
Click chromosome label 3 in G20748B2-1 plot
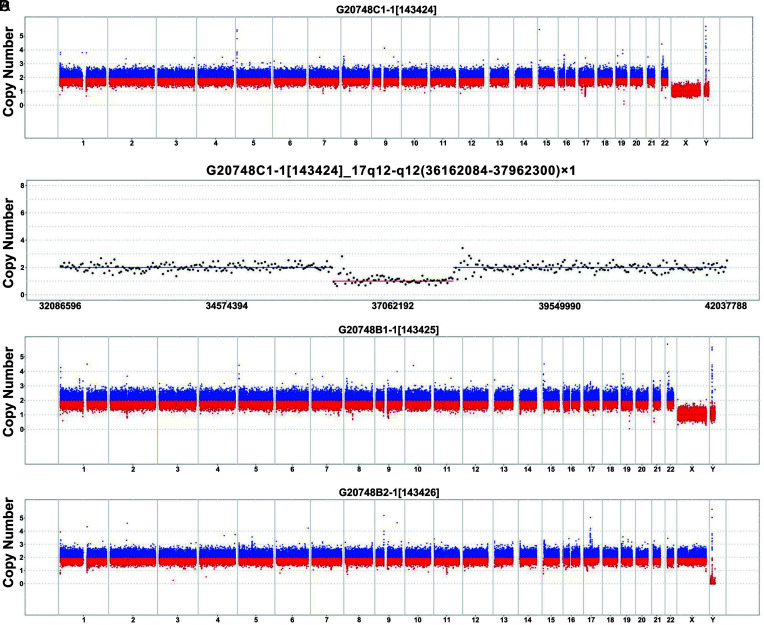177,620
